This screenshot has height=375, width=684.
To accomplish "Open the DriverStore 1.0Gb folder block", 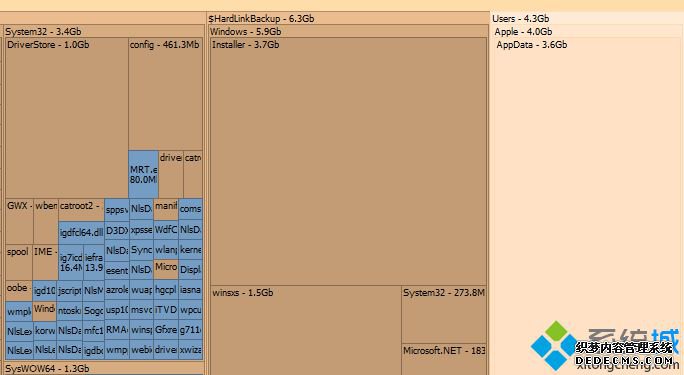I will [67, 118].
